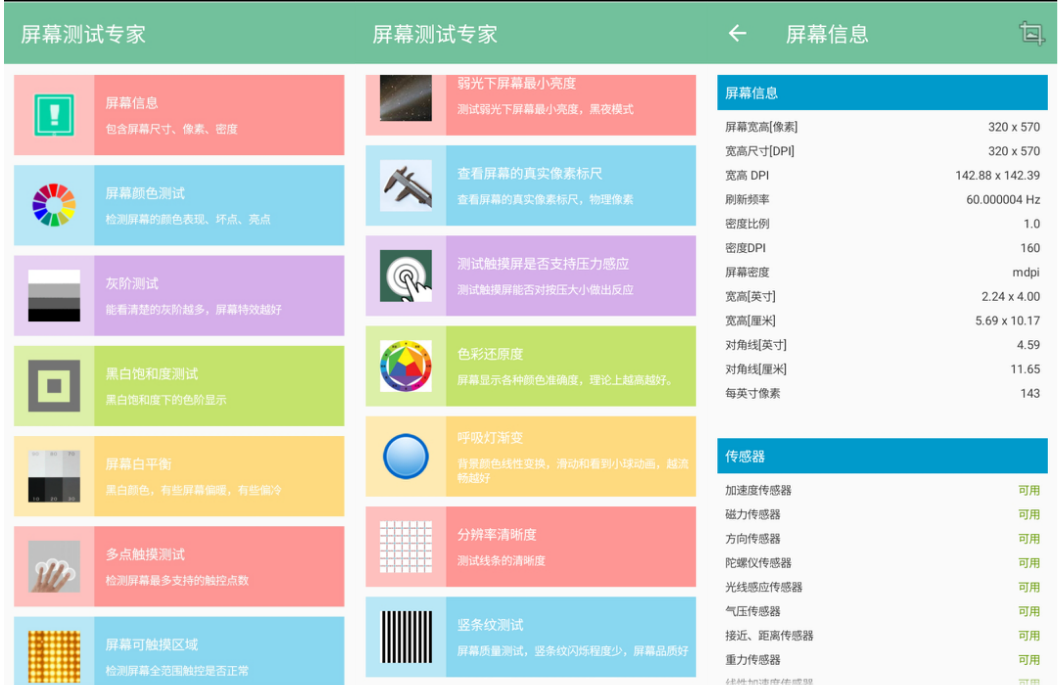Open the 色彩还原度 entry
1061x685 pixels.
pos(531,366)
